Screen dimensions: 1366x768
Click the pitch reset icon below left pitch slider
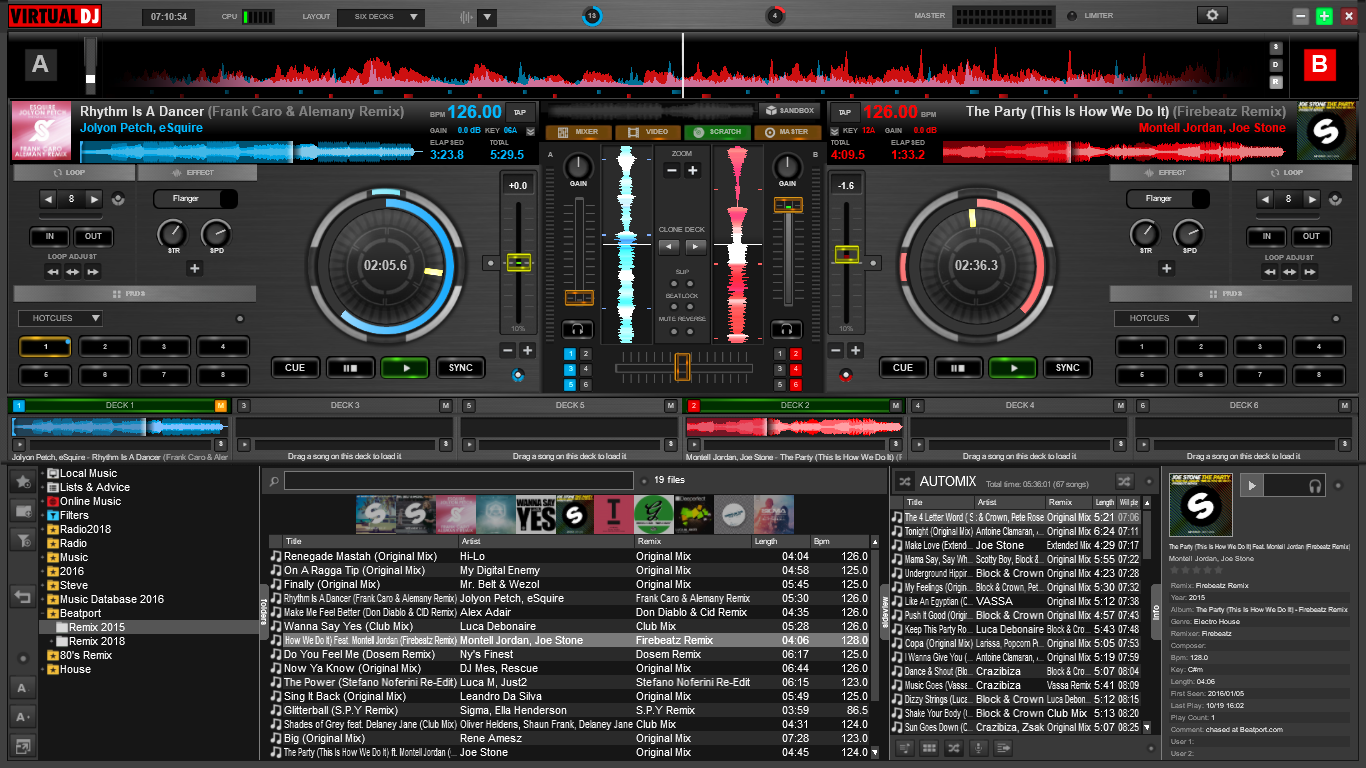coord(517,376)
